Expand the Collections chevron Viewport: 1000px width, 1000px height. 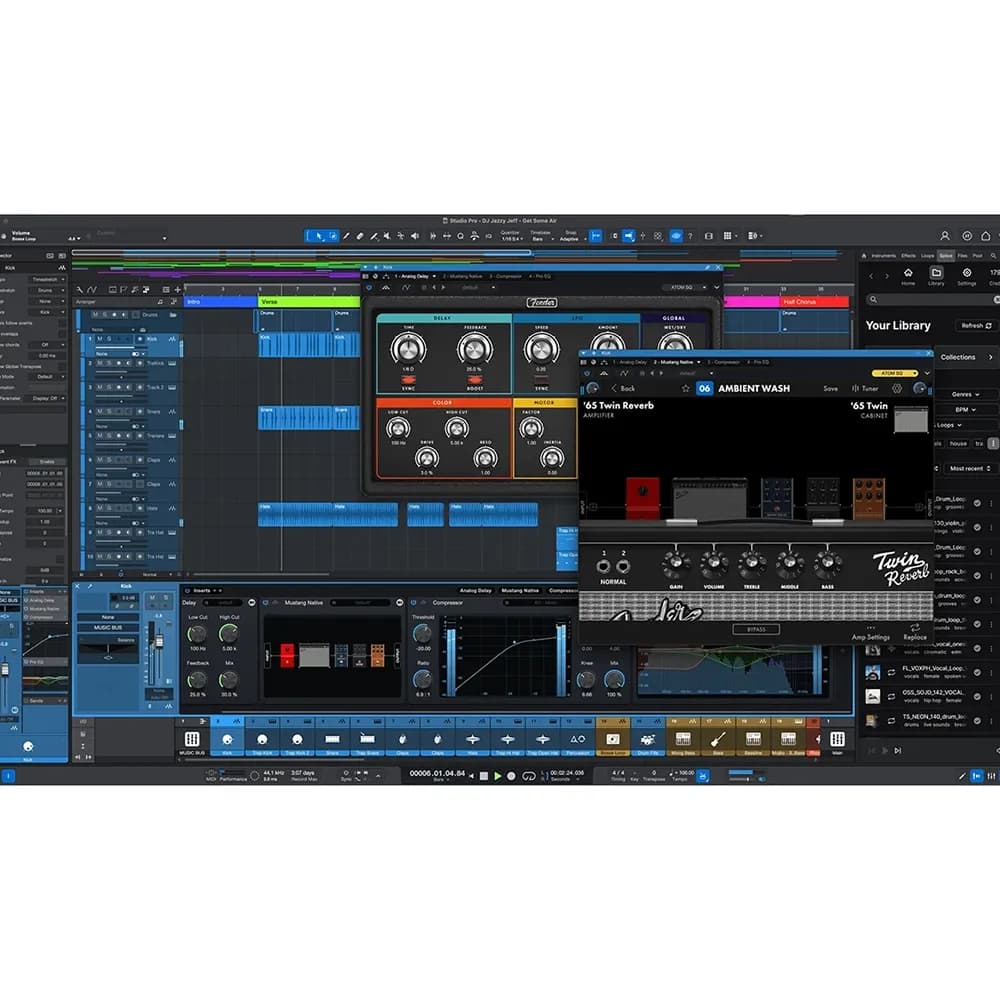(x=990, y=358)
